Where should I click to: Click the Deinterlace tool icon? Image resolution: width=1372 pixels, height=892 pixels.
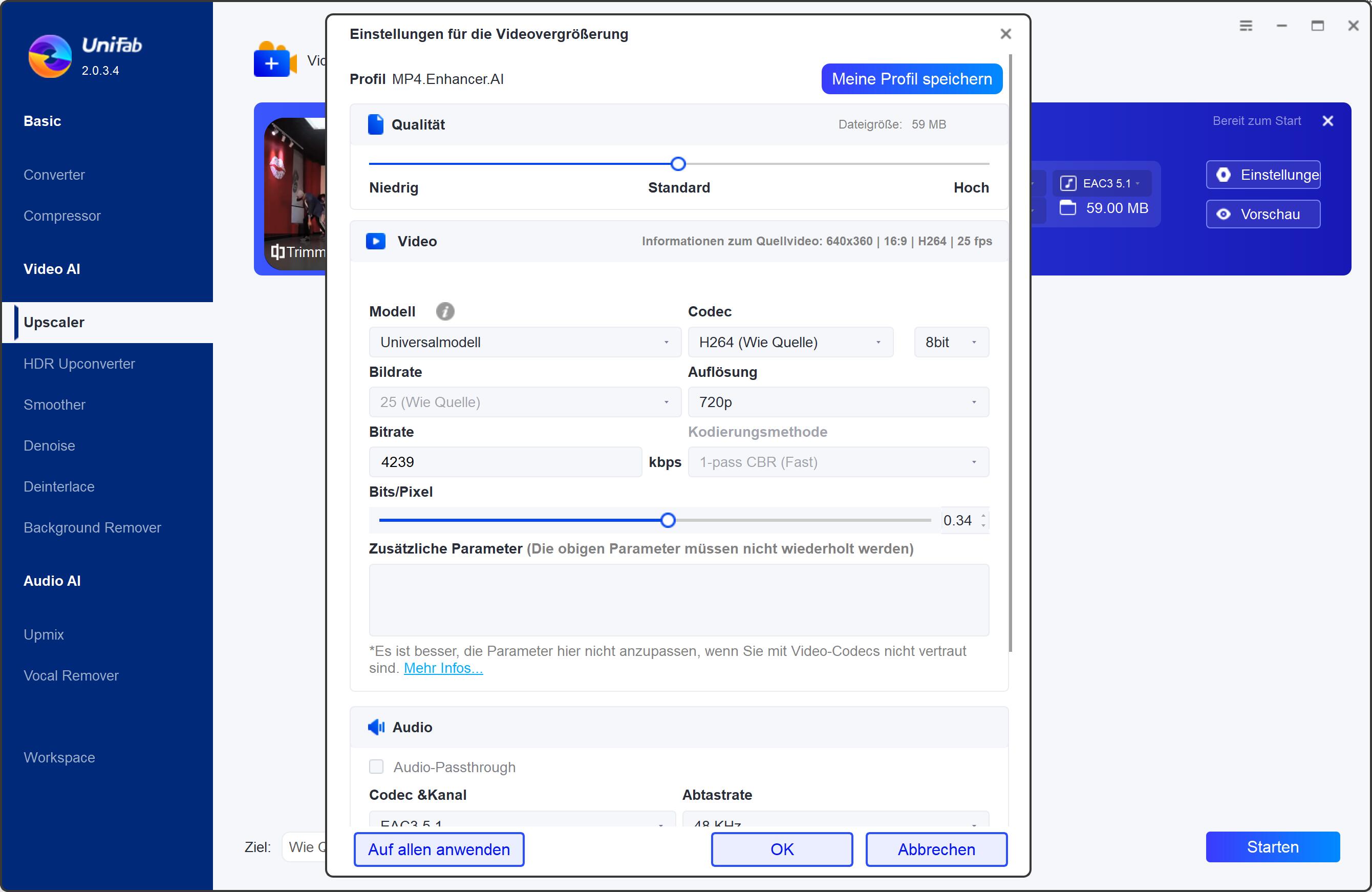[59, 487]
